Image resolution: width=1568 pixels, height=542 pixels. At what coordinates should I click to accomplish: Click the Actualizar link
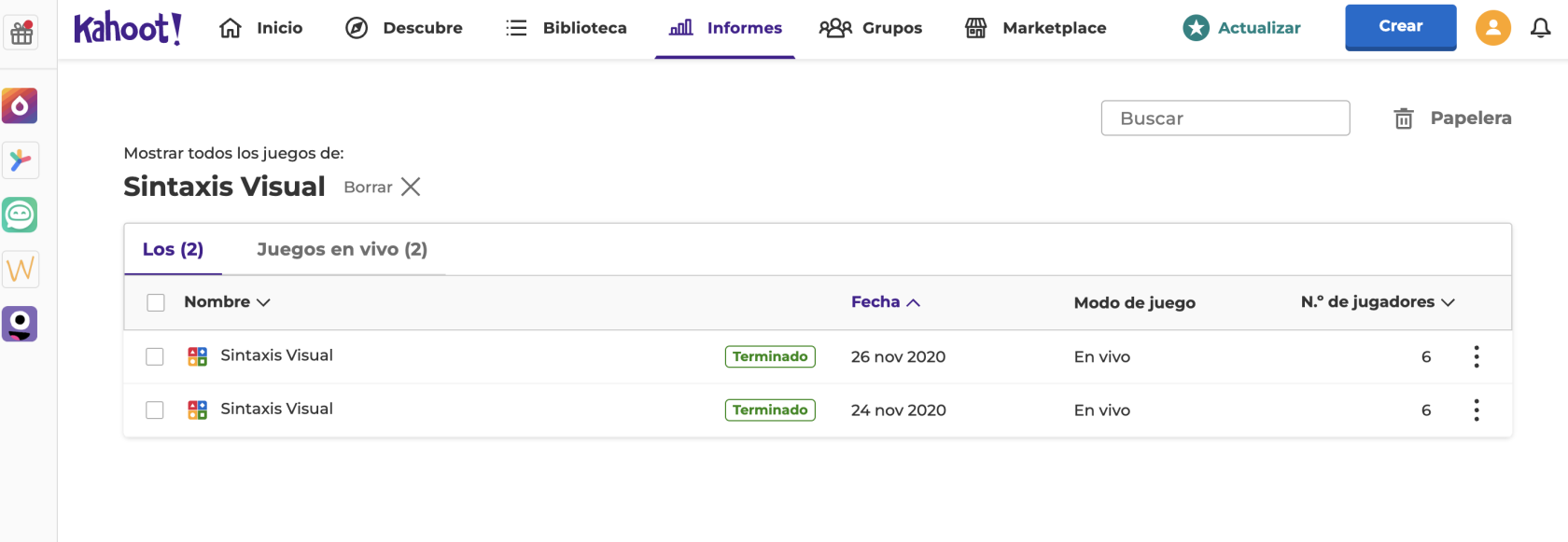pyautogui.click(x=1259, y=28)
